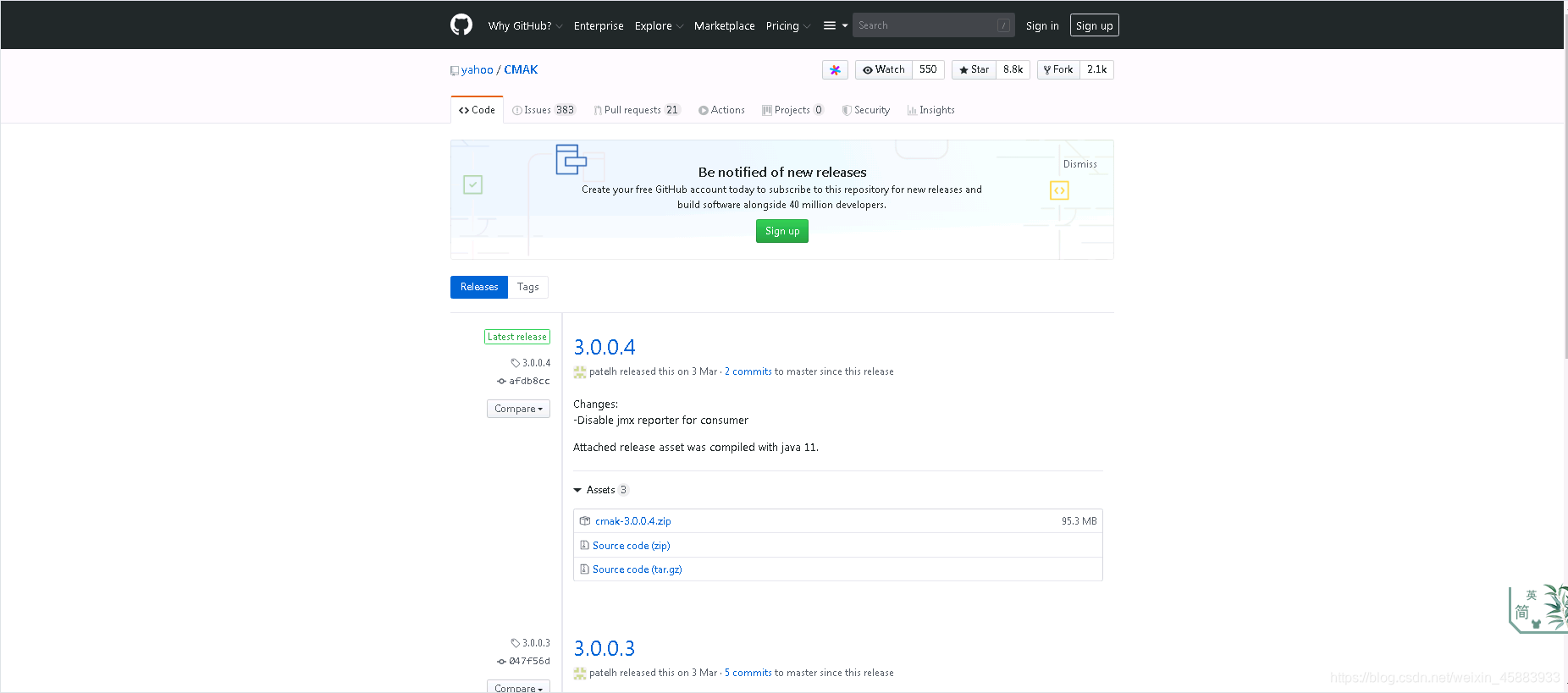The image size is (1568, 693).
Task: Expand the Explore menu
Action: point(659,26)
